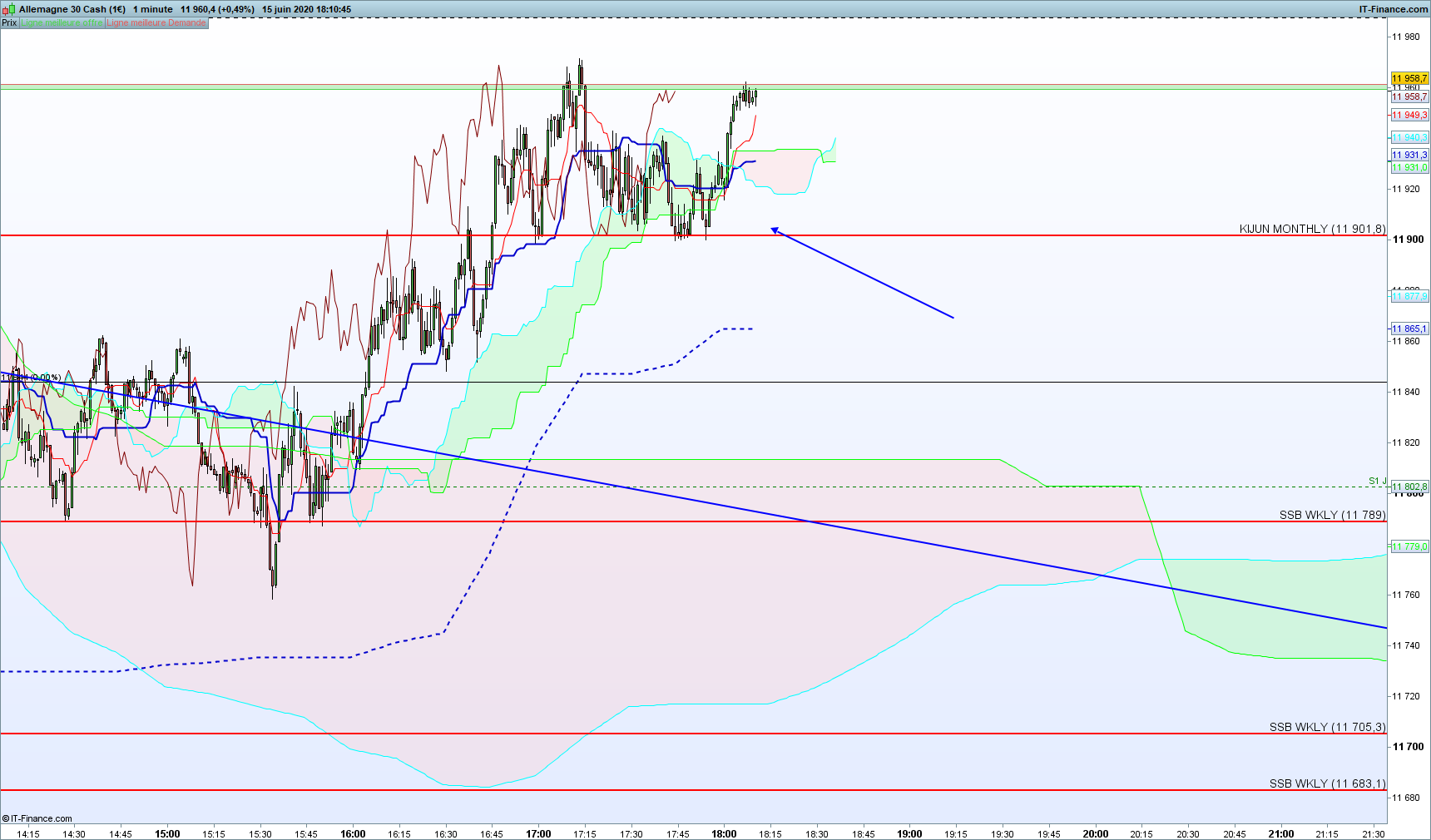Select the SSB WKLY (11 705,3) line label

(1328, 727)
